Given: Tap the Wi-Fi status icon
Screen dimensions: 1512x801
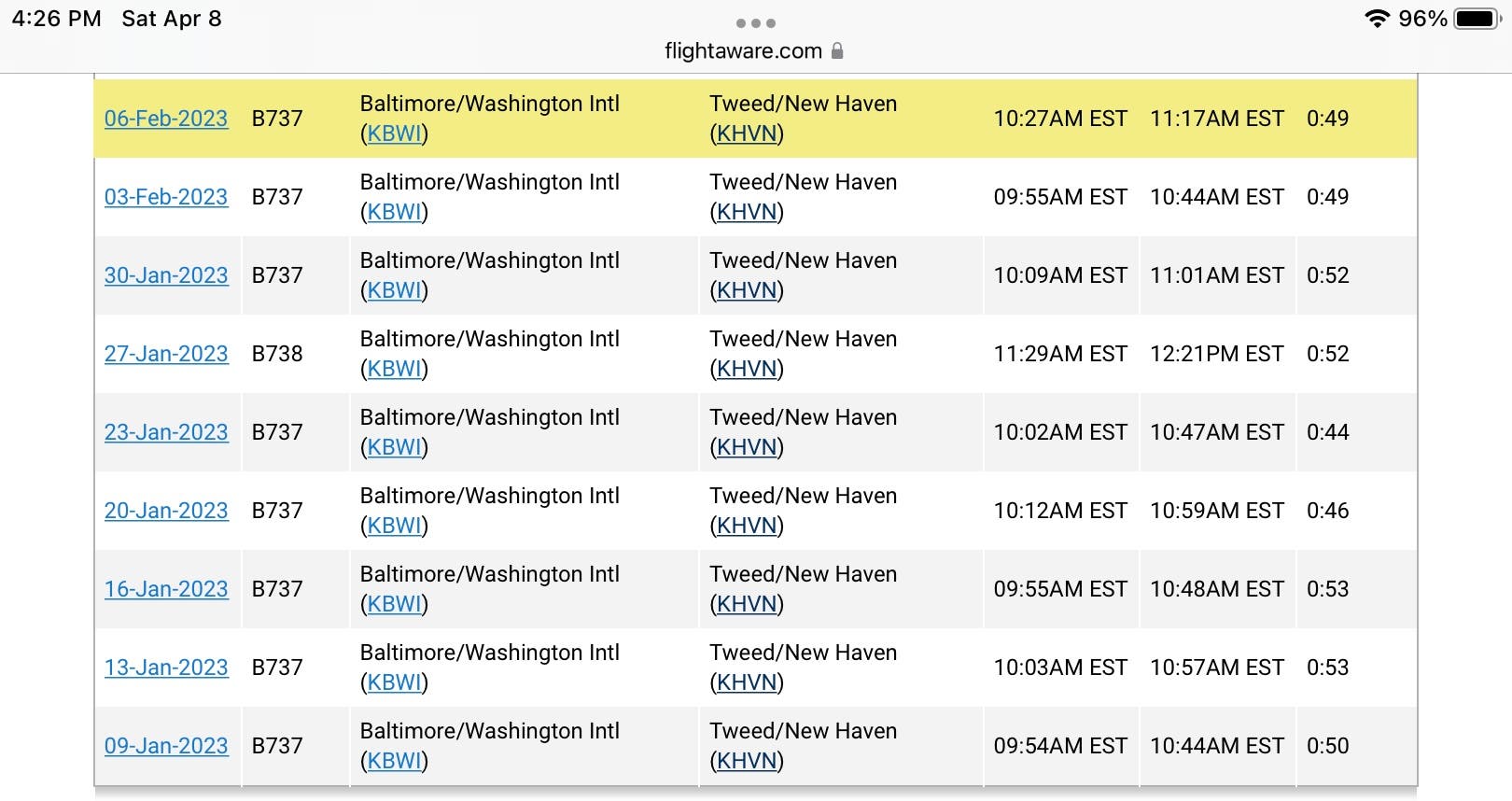Looking at the screenshot, I should coord(1377,19).
